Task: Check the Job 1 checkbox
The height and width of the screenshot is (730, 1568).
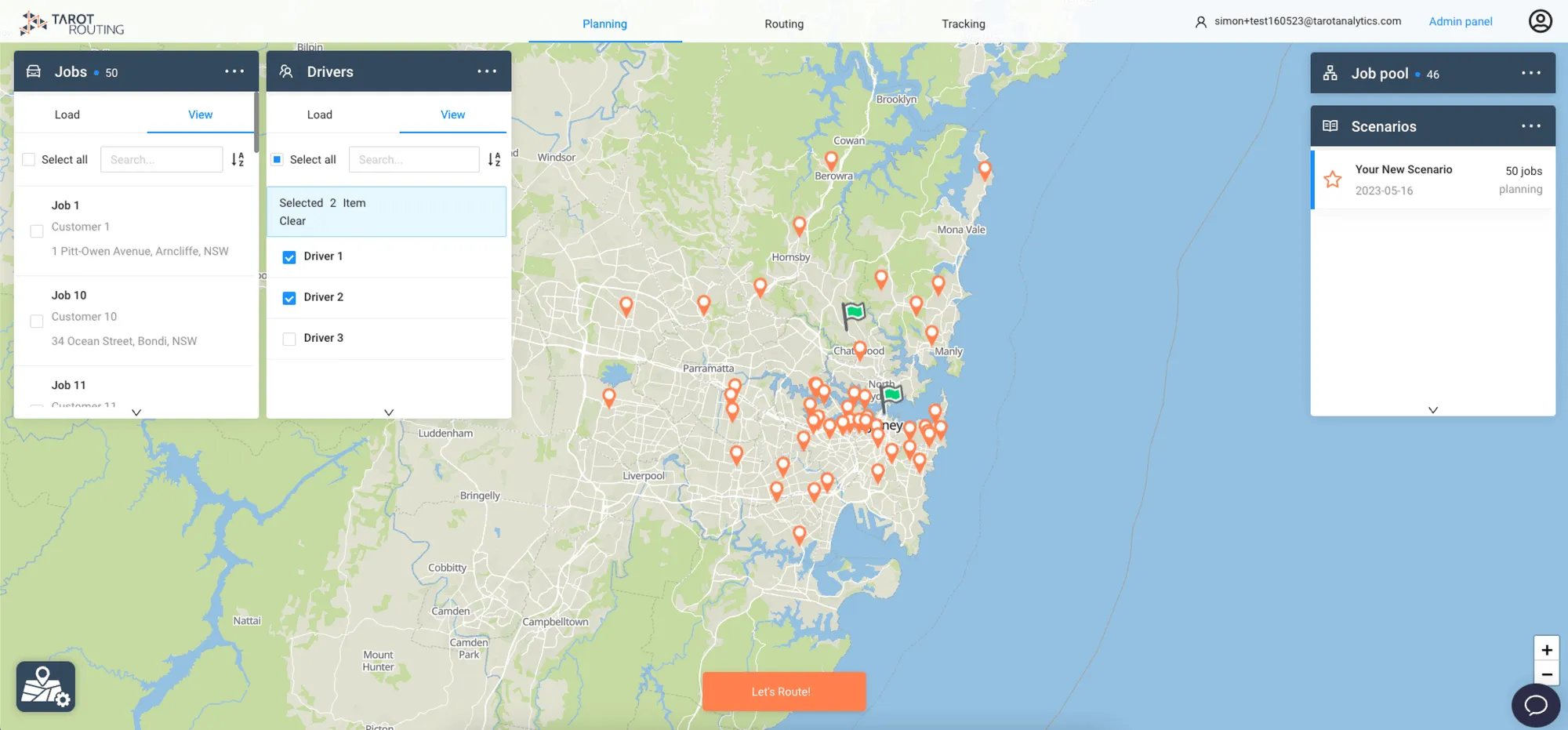Action: click(37, 231)
